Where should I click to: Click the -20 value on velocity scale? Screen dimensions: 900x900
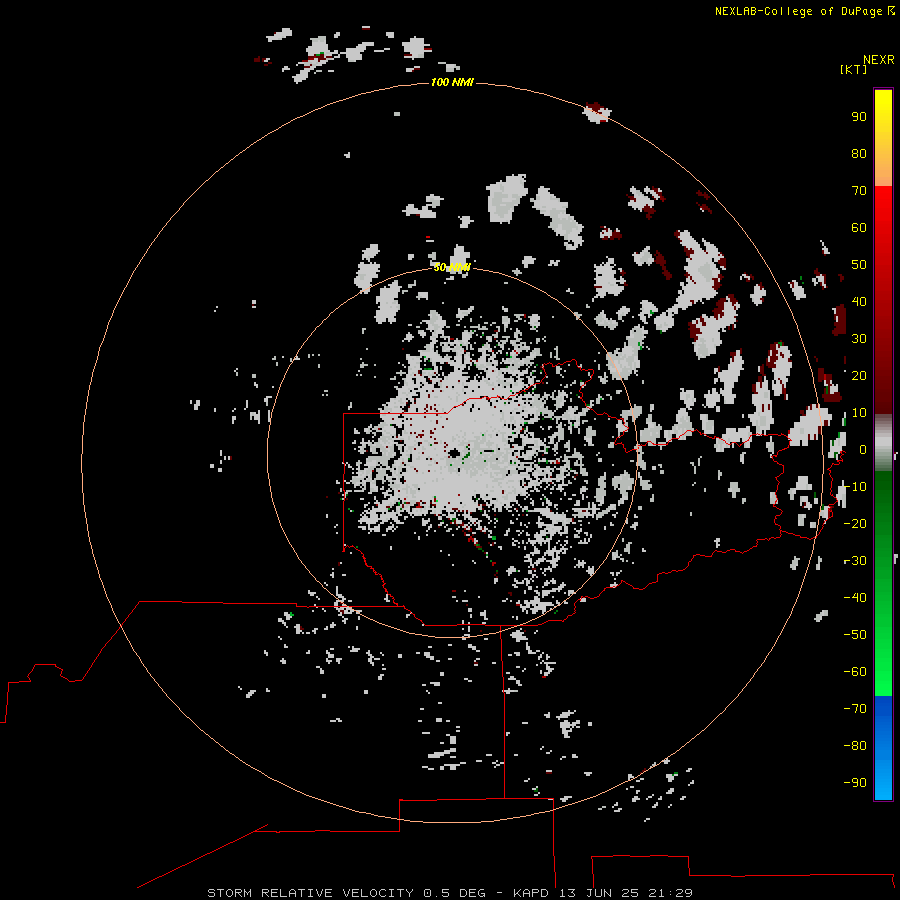coord(855,523)
